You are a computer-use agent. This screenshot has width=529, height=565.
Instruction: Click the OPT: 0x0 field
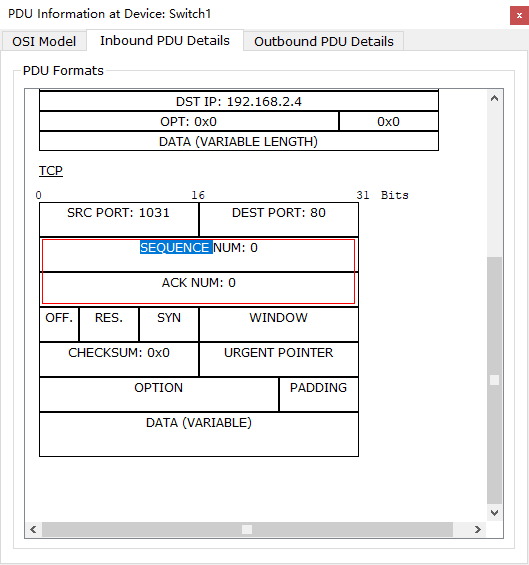pos(189,121)
